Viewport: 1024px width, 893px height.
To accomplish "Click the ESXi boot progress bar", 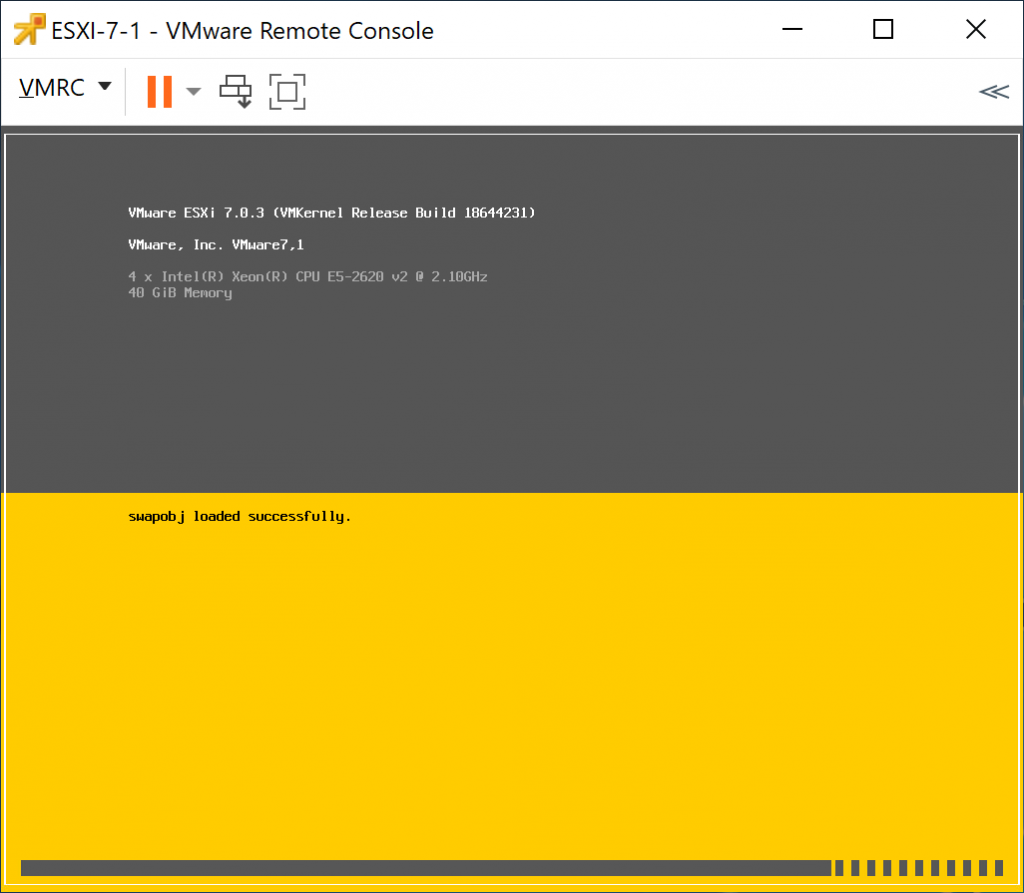I will tap(512, 868).
